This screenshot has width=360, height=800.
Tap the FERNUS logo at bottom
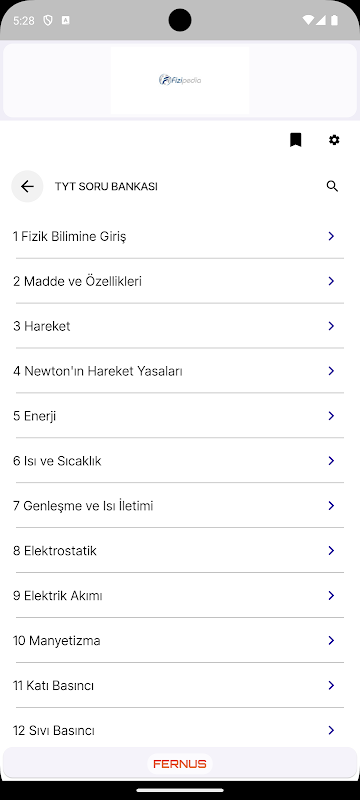180,764
